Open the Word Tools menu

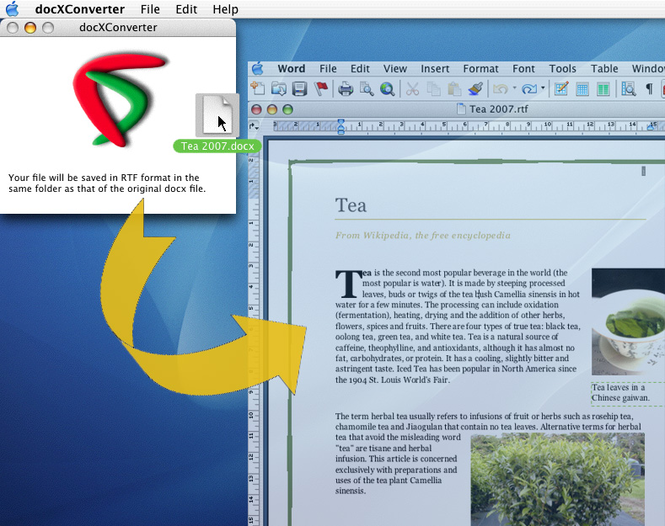coord(562,68)
